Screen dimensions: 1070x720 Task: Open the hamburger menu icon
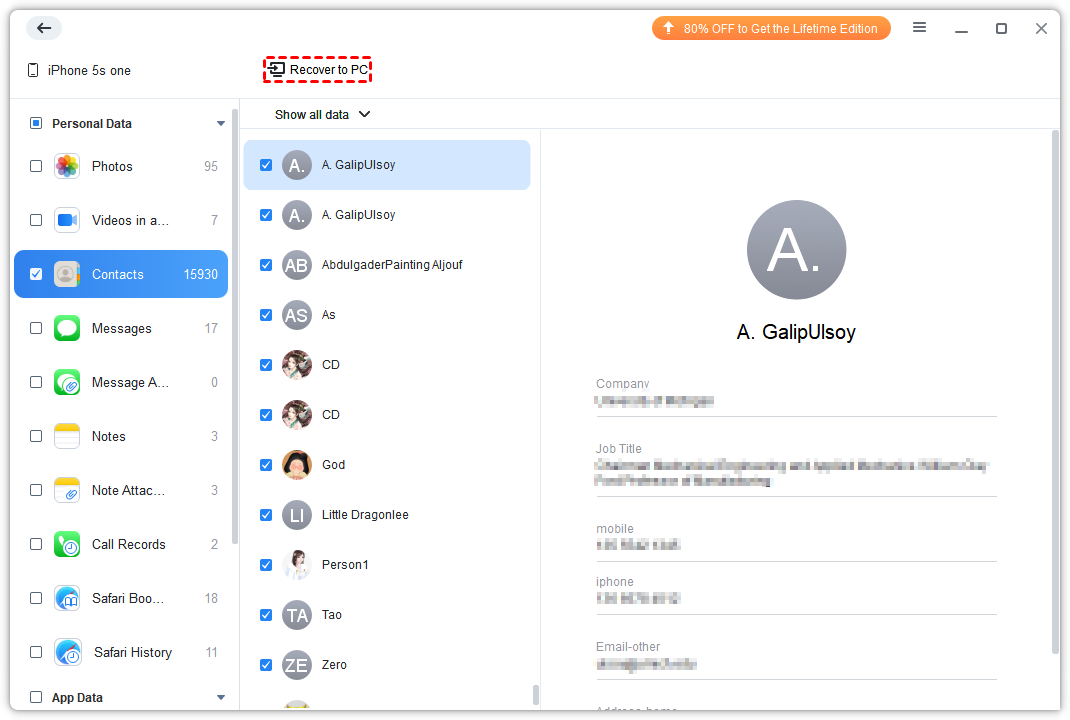click(x=919, y=28)
